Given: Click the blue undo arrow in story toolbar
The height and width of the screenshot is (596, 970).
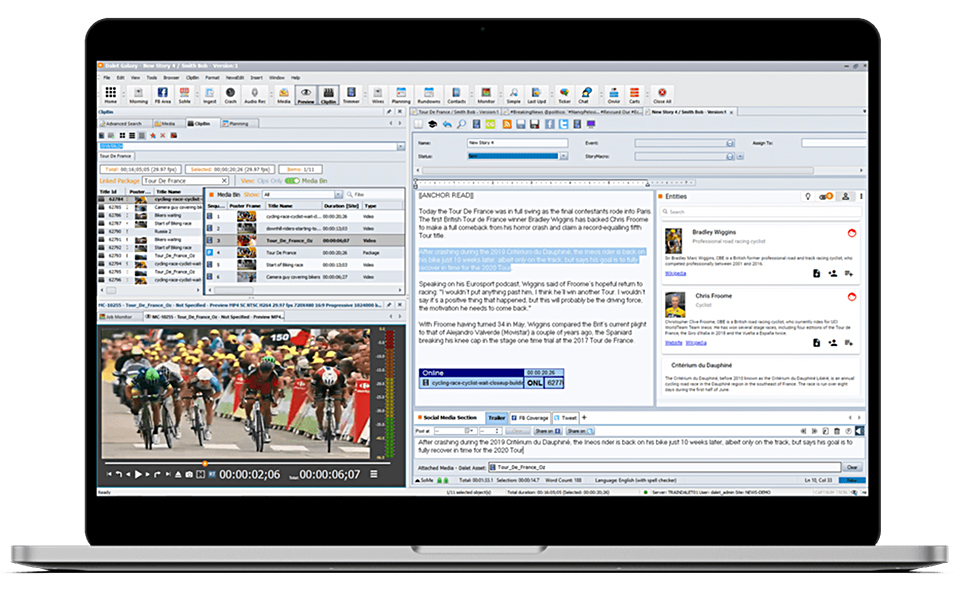Looking at the screenshot, I should point(447,124).
